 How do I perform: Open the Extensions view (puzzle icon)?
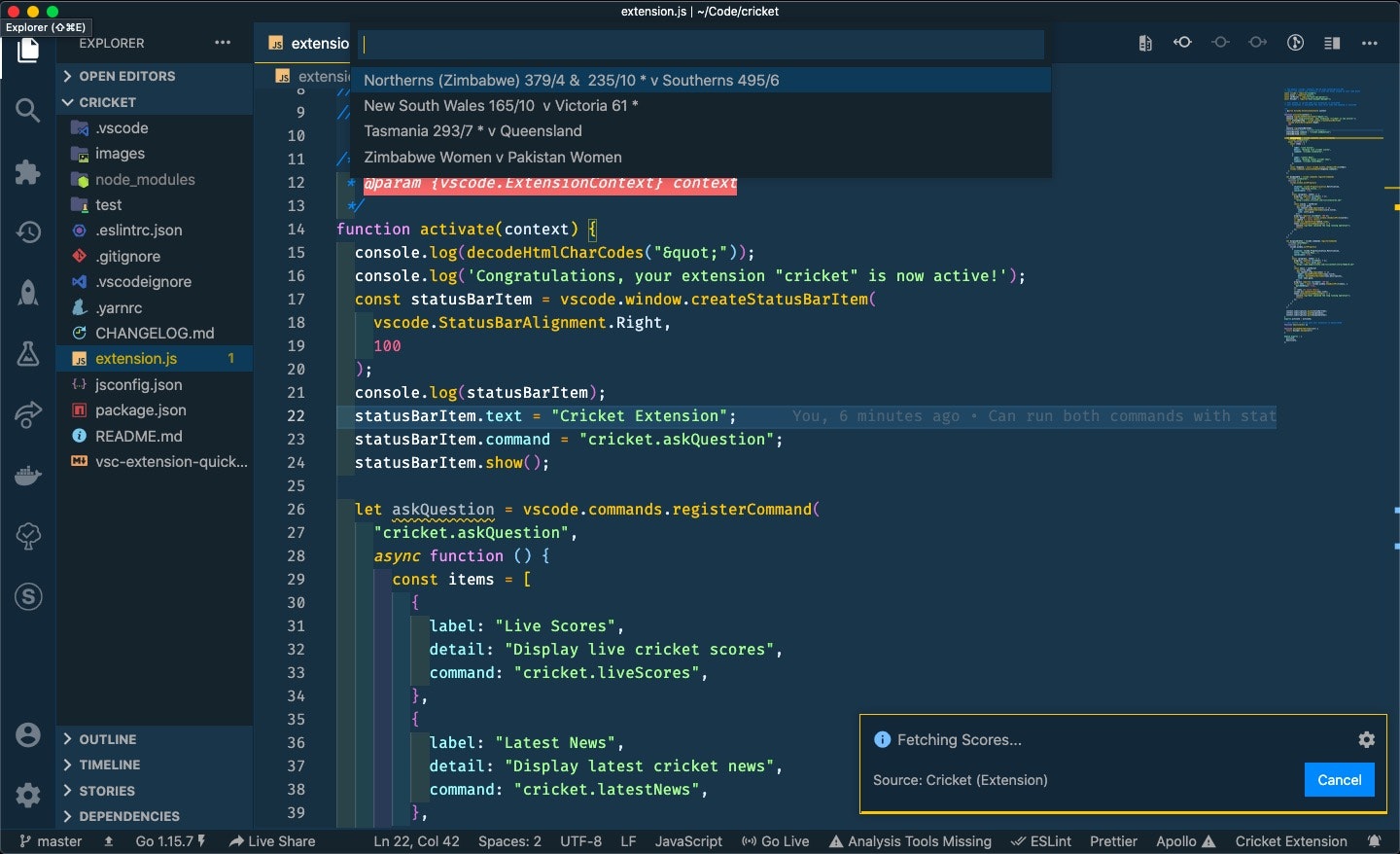pyautogui.click(x=26, y=172)
